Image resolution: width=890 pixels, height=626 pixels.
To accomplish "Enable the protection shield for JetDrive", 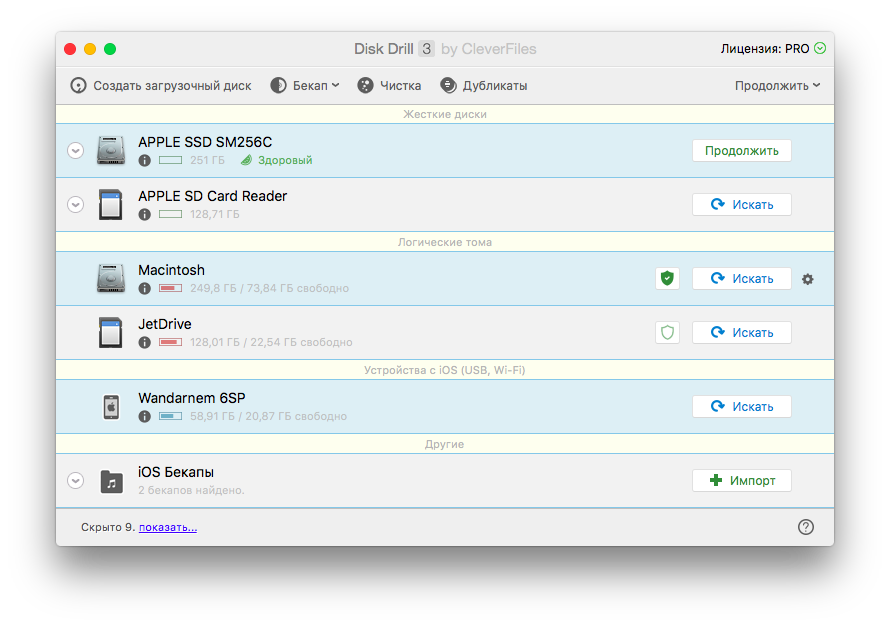I will click(667, 333).
